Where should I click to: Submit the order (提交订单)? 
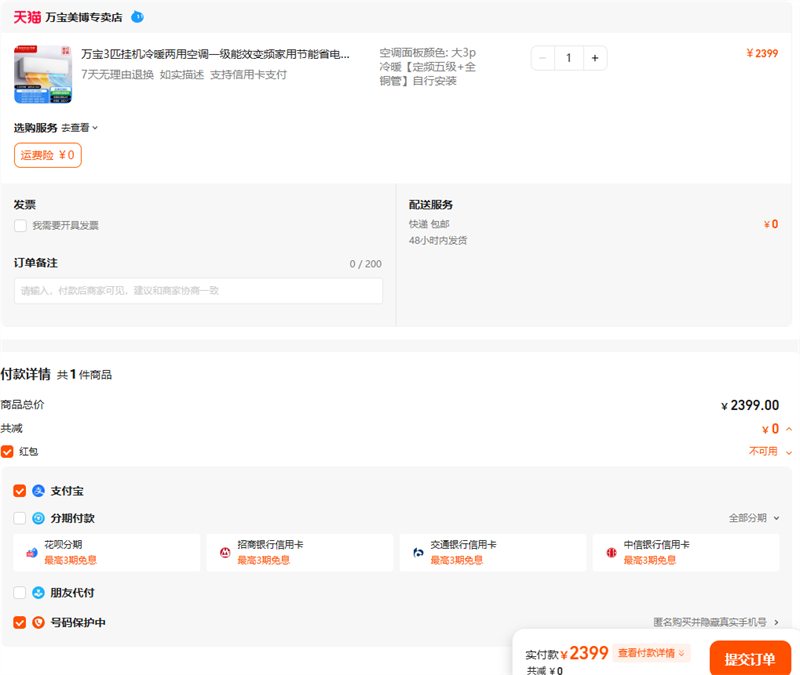tap(750, 659)
